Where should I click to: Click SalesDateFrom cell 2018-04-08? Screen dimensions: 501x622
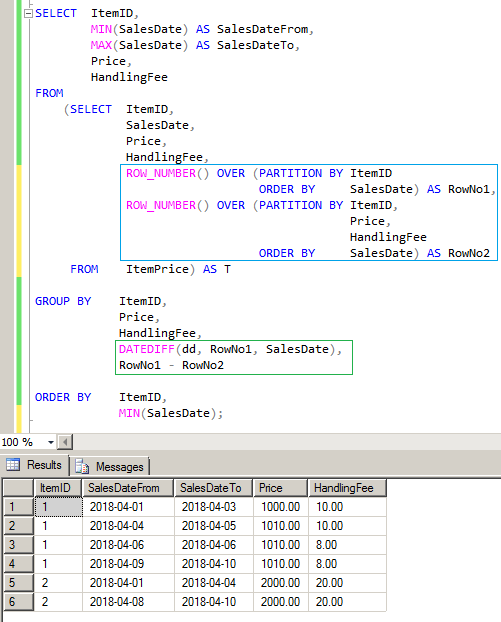[128, 602]
